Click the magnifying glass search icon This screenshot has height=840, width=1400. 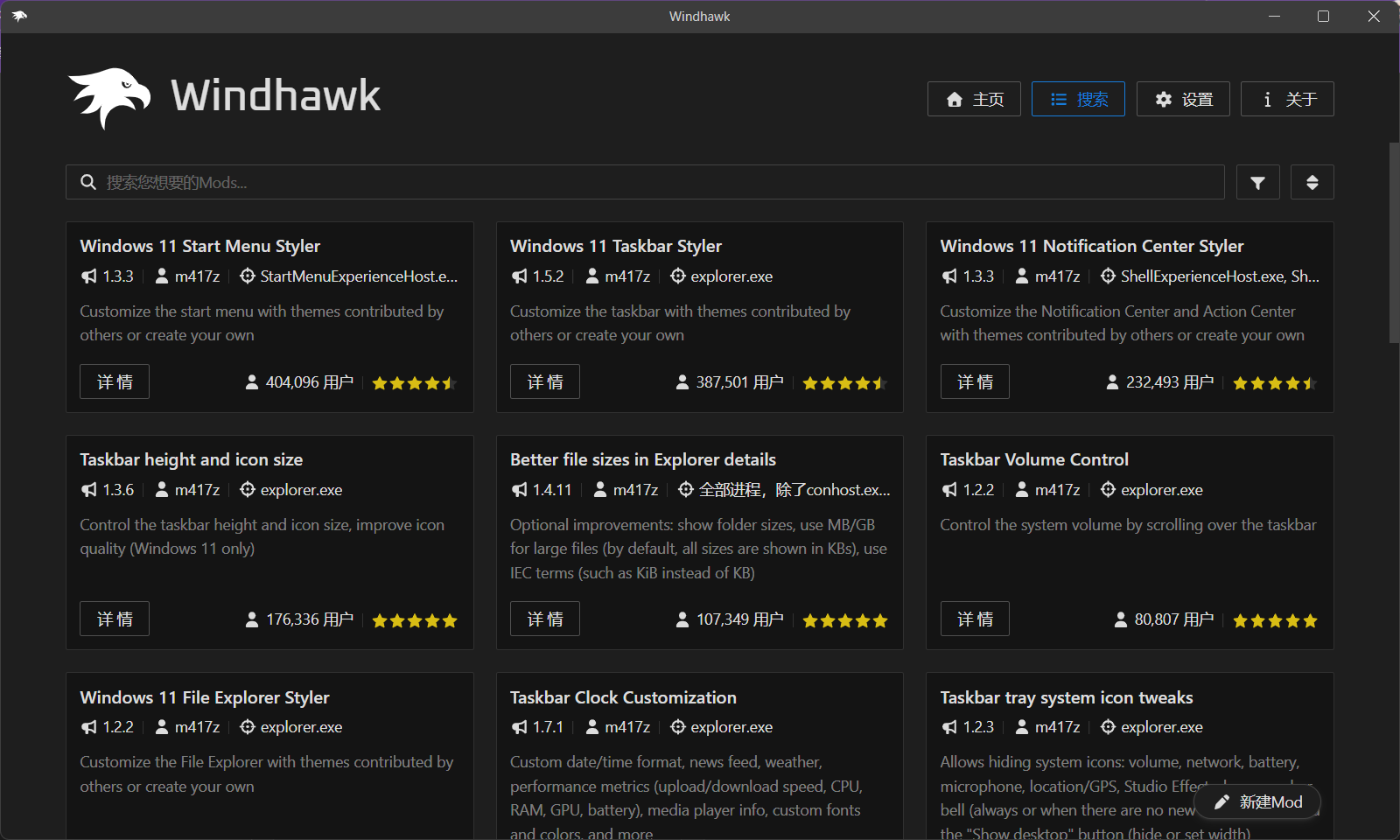pos(88,182)
